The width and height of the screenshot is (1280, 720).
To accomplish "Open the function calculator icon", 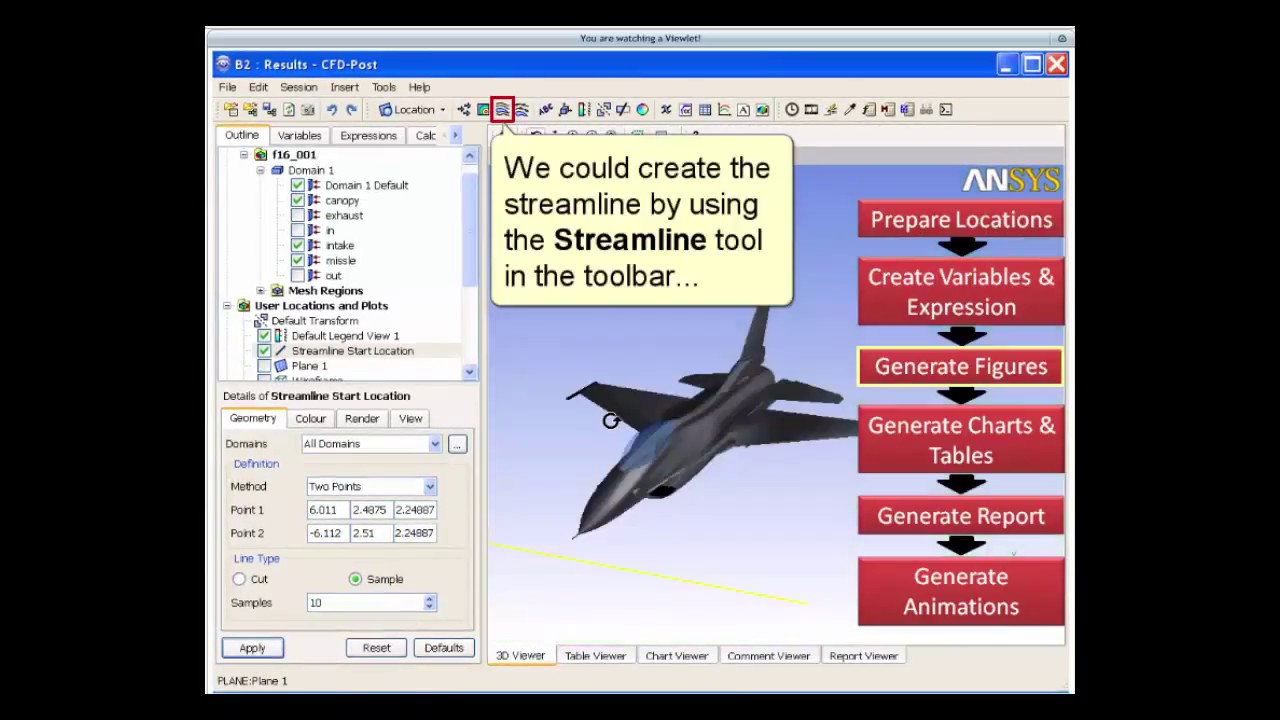I will point(869,110).
